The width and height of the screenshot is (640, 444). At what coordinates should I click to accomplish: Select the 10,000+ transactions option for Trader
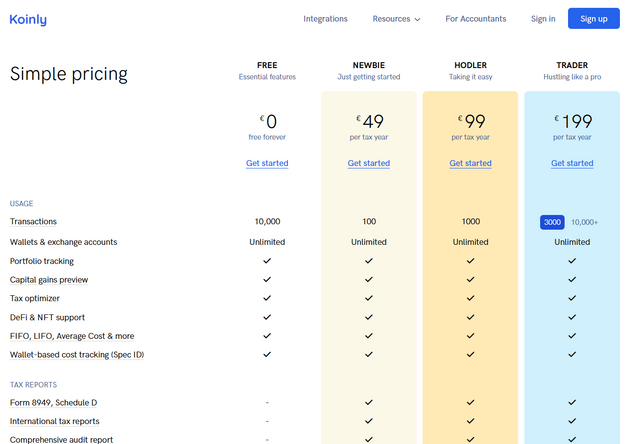[584, 222]
